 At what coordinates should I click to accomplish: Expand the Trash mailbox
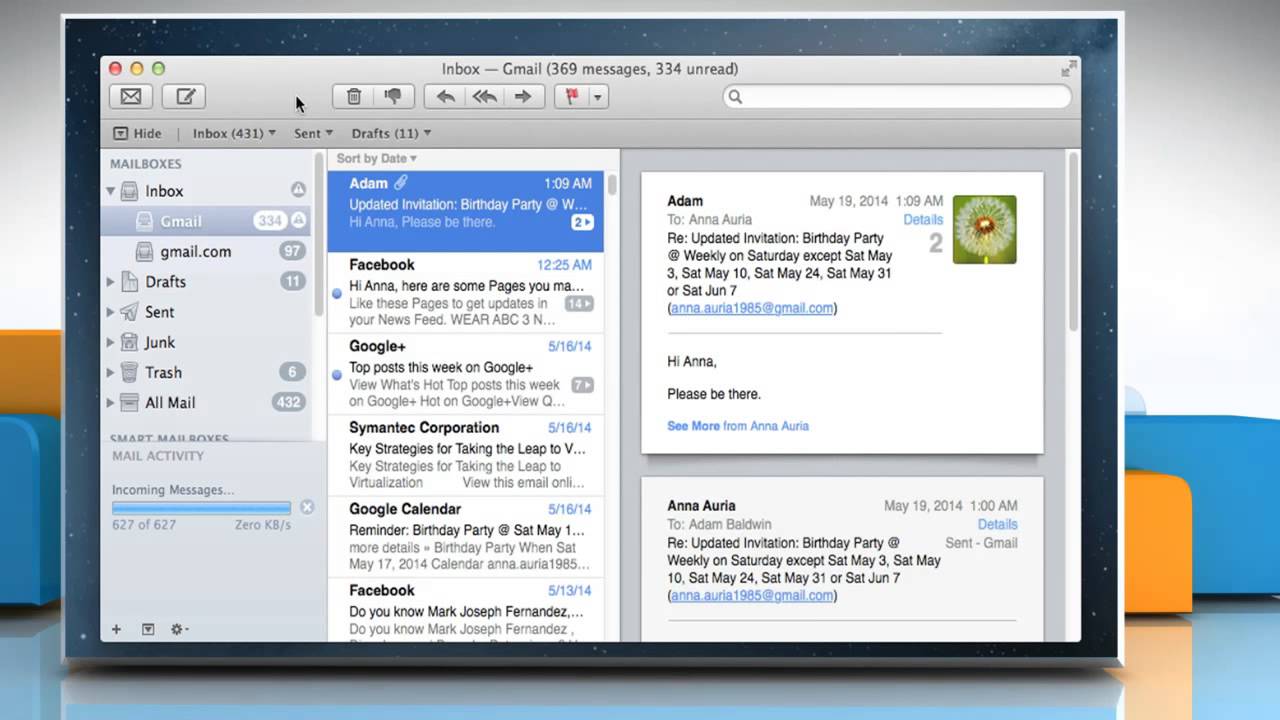[x=111, y=372]
